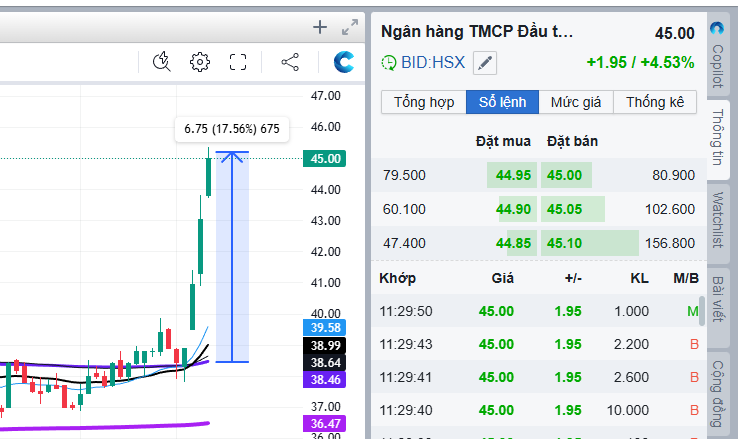
Task: Click bid volume 60.100
Action: tap(404, 209)
